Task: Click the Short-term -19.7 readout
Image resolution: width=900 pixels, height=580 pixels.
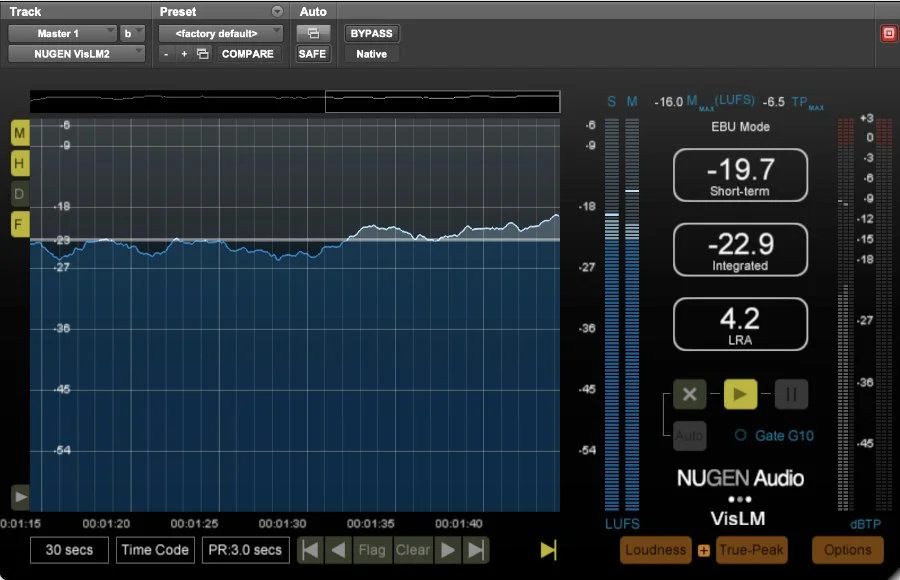Action: point(740,175)
